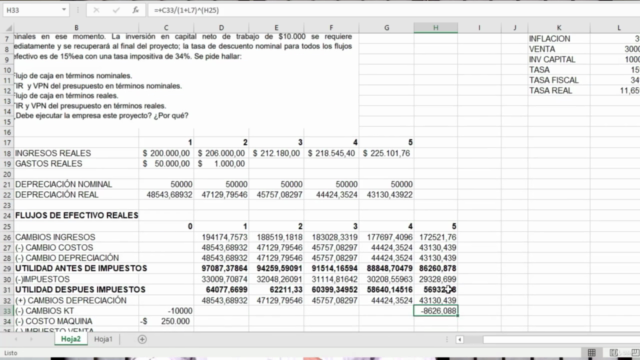Add a new sheet with plus icon
Image resolution: width=640 pixels, height=360 pixels.
[142, 339]
